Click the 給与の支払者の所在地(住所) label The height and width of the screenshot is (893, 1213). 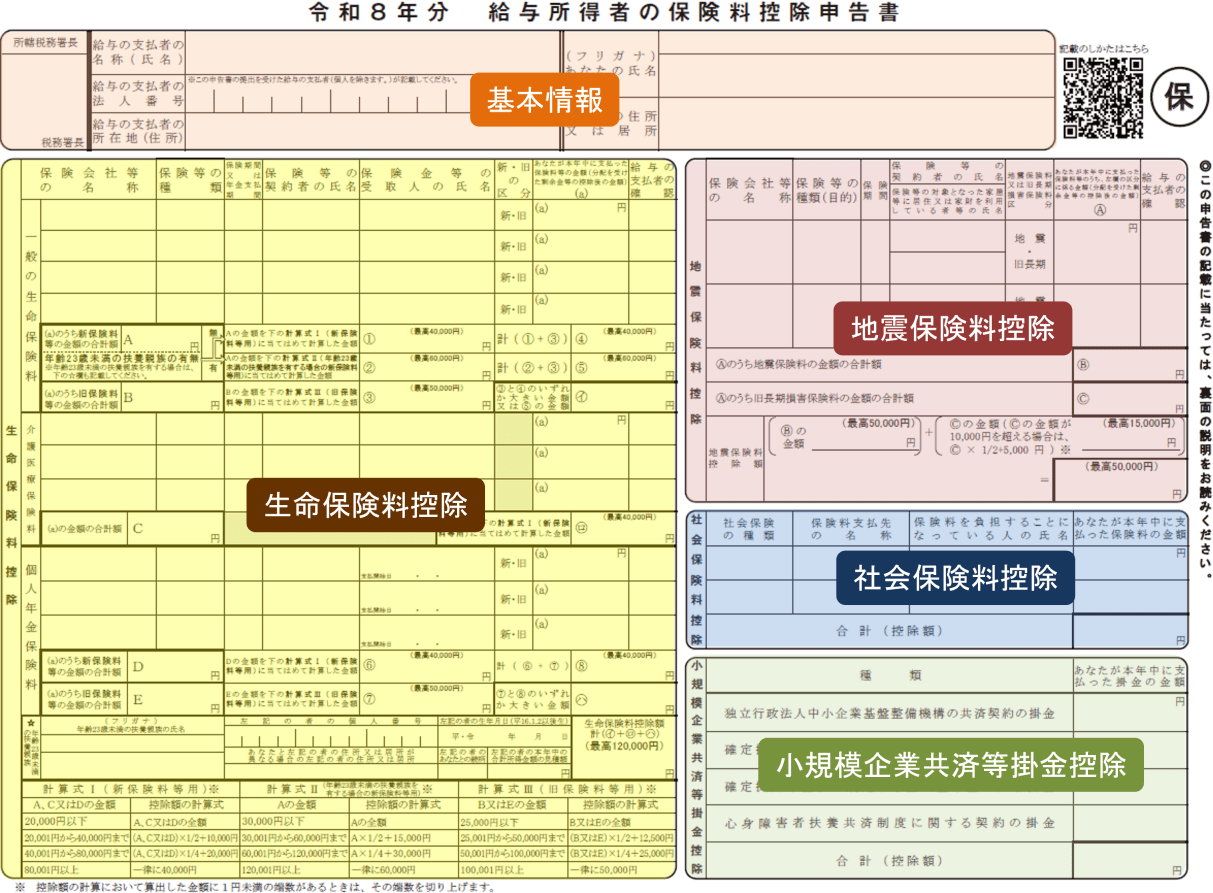(x=136, y=131)
